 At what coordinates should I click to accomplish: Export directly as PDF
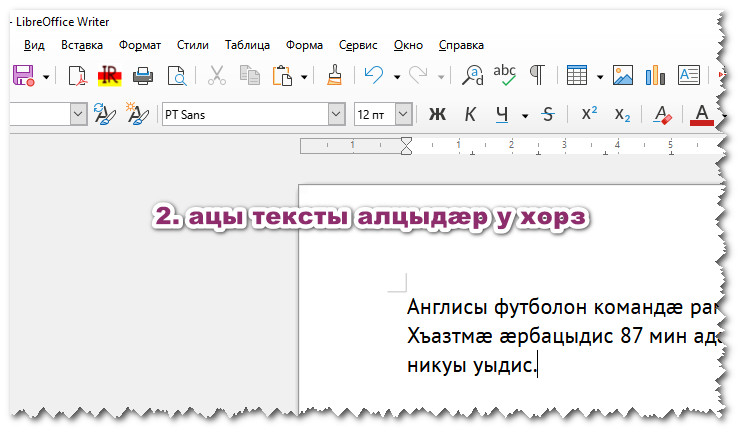[77, 75]
